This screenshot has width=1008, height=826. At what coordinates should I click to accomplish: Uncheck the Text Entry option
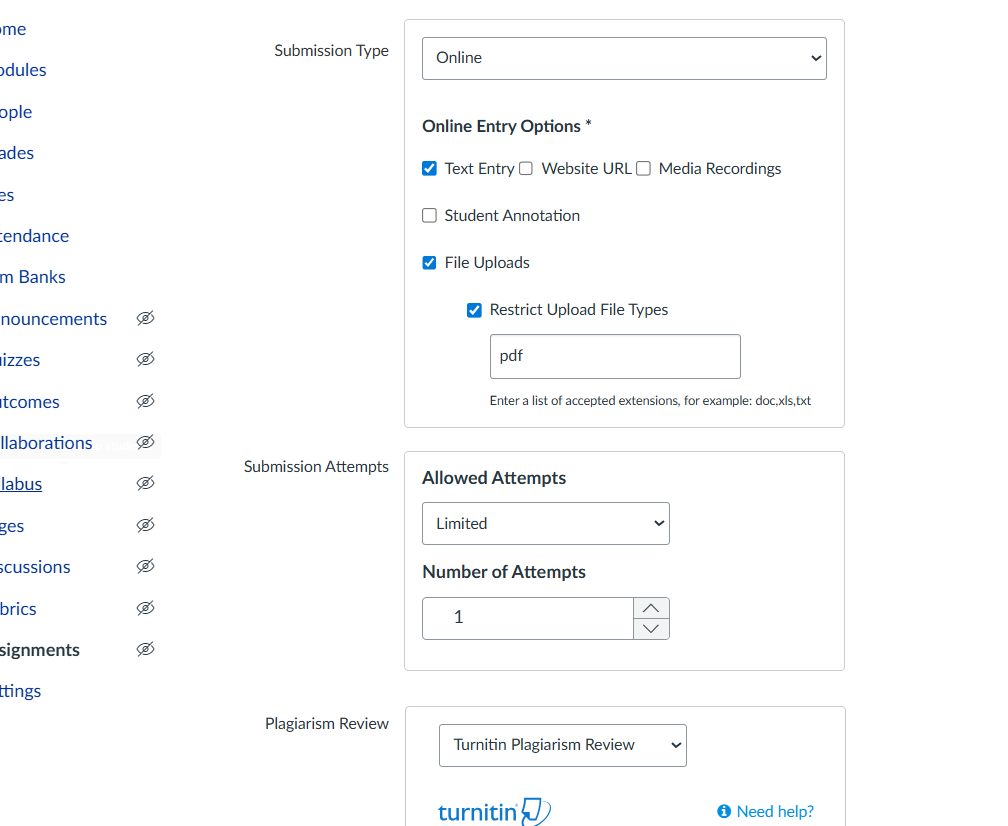pos(429,168)
